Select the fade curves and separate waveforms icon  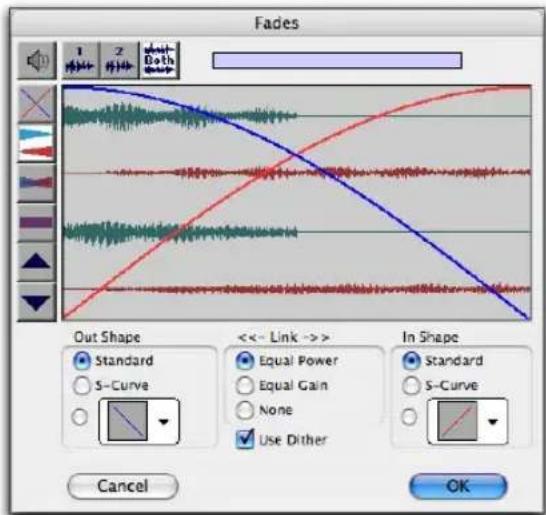tap(37, 143)
